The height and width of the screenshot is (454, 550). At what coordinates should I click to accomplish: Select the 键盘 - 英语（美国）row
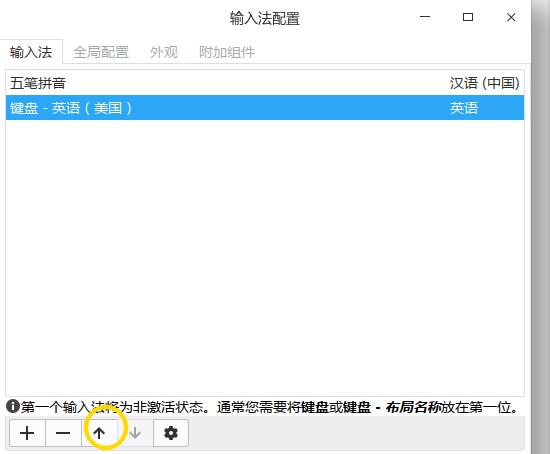[x=265, y=108]
